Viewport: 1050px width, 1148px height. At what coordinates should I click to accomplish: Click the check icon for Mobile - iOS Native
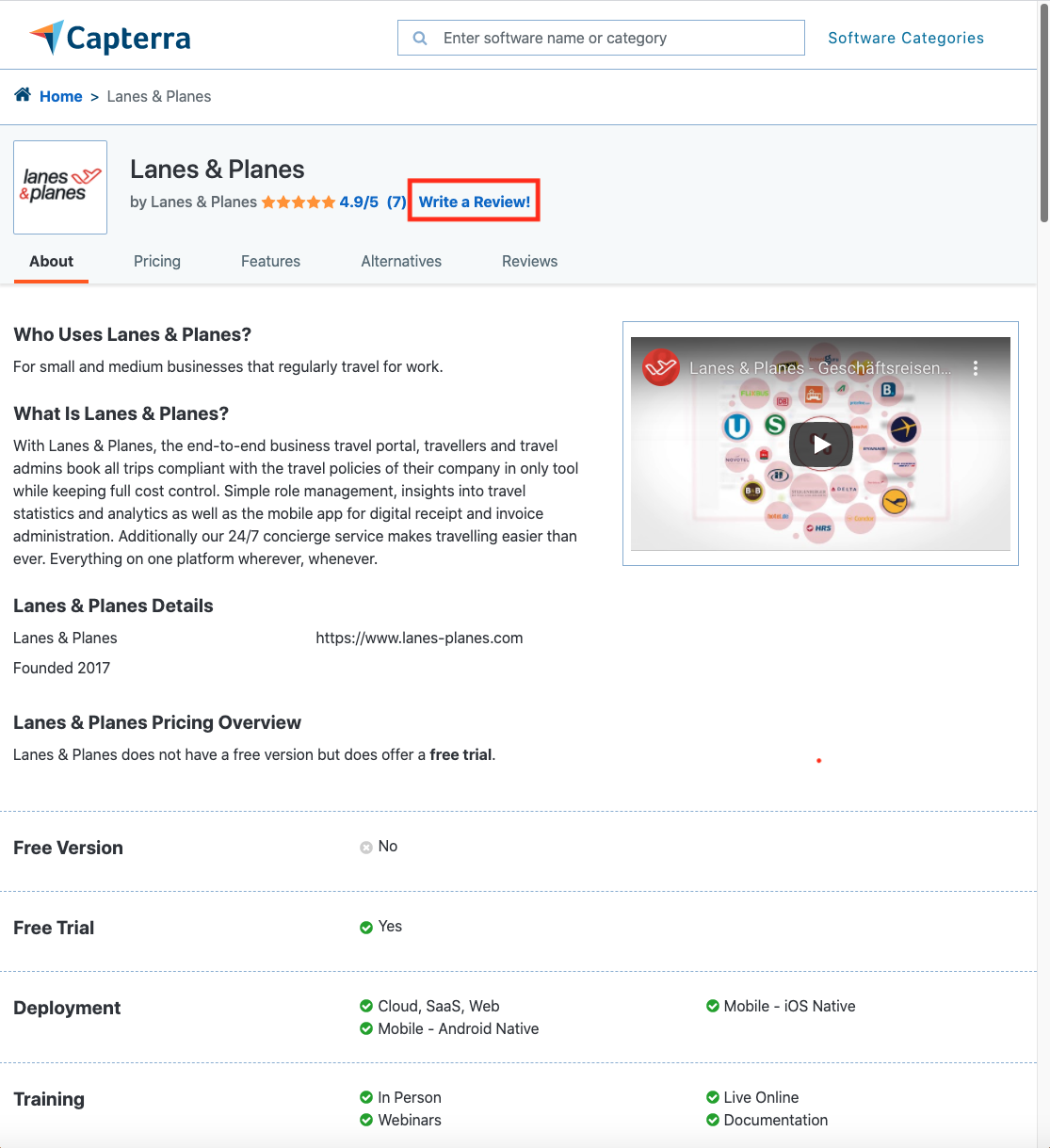(713, 1007)
